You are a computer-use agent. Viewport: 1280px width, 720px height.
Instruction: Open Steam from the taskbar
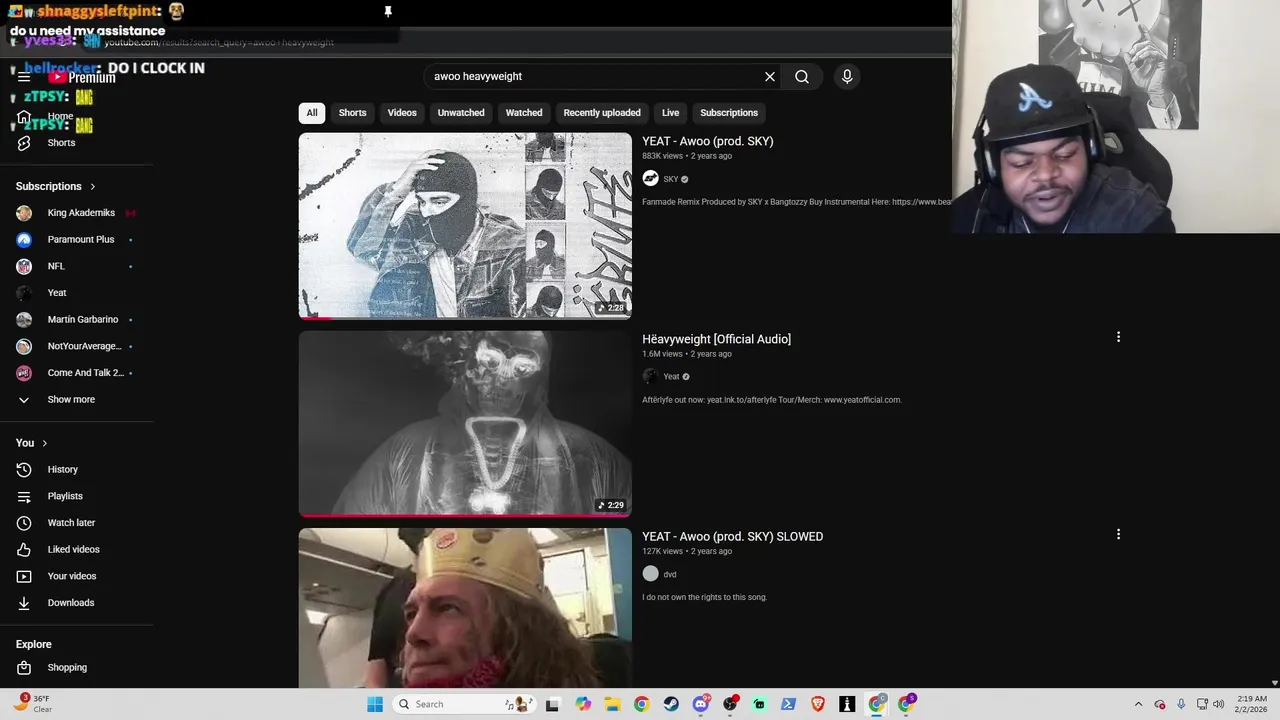[x=671, y=704]
